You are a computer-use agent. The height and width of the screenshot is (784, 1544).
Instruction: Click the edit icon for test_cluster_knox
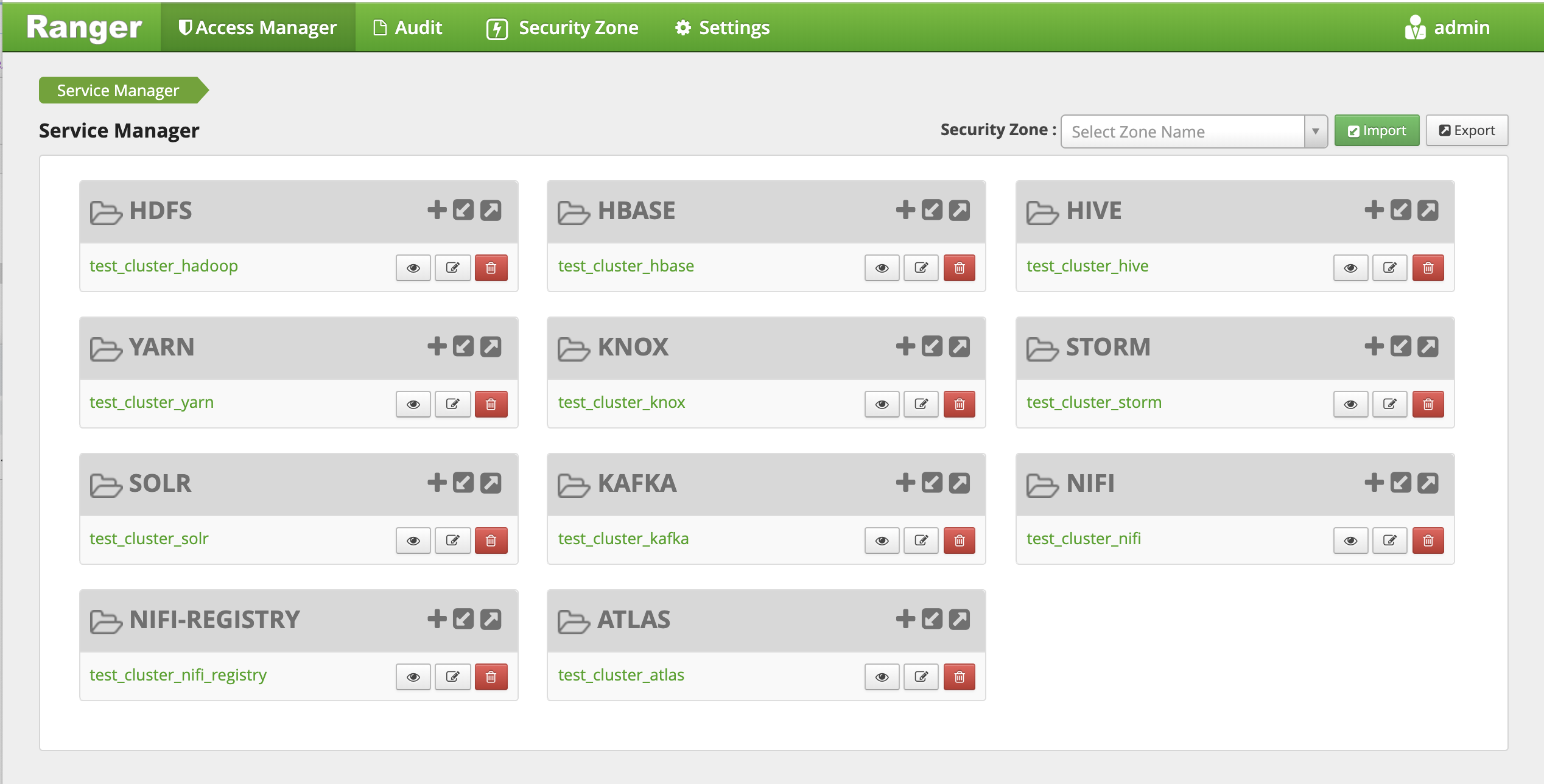(x=921, y=402)
